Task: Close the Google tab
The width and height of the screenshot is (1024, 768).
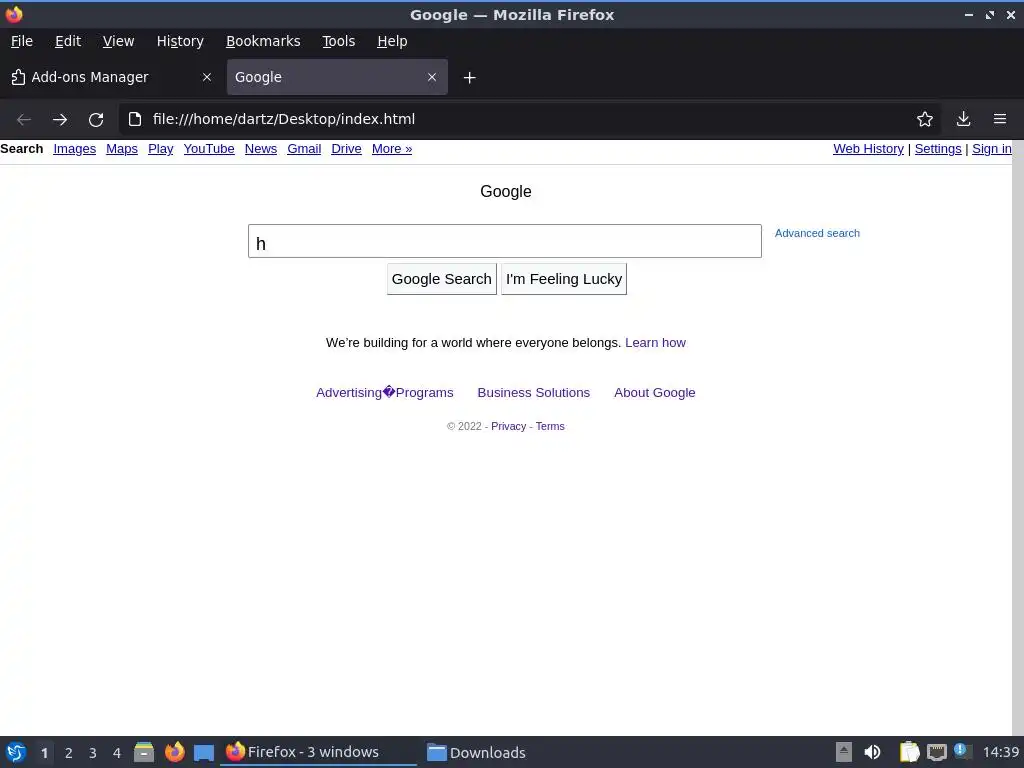Action: pos(432,77)
